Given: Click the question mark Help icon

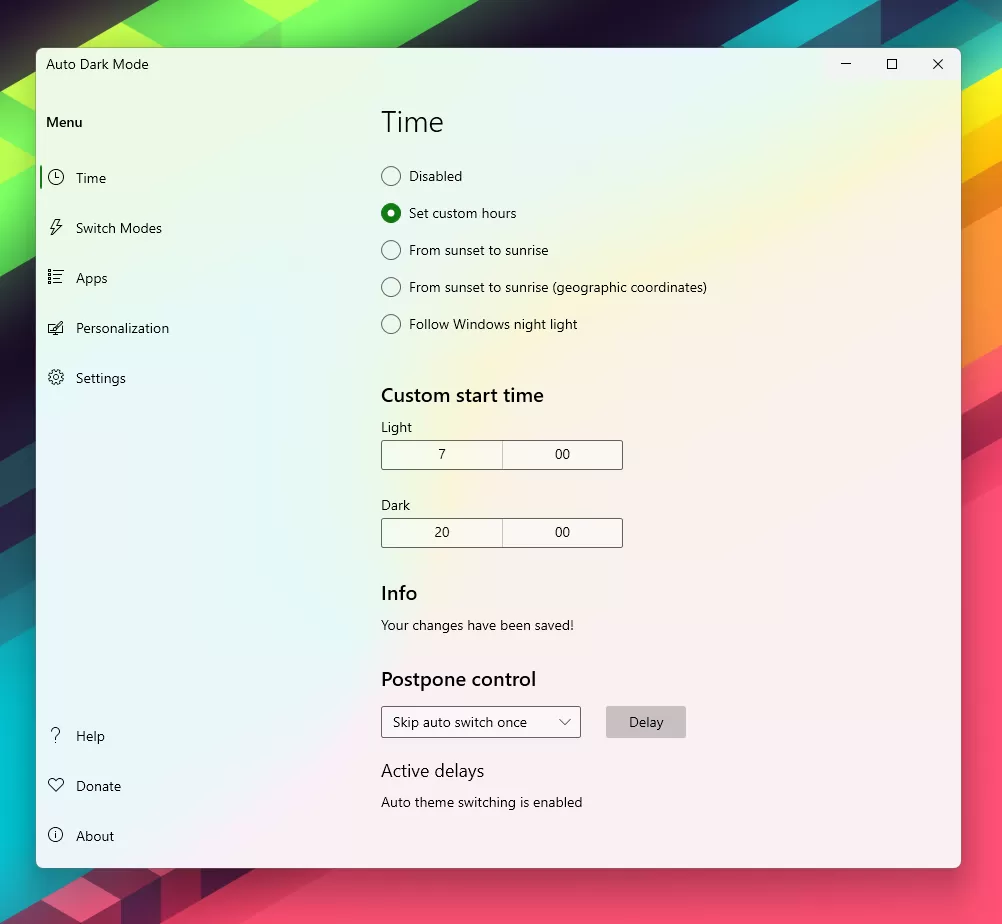Looking at the screenshot, I should pos(56,735).
